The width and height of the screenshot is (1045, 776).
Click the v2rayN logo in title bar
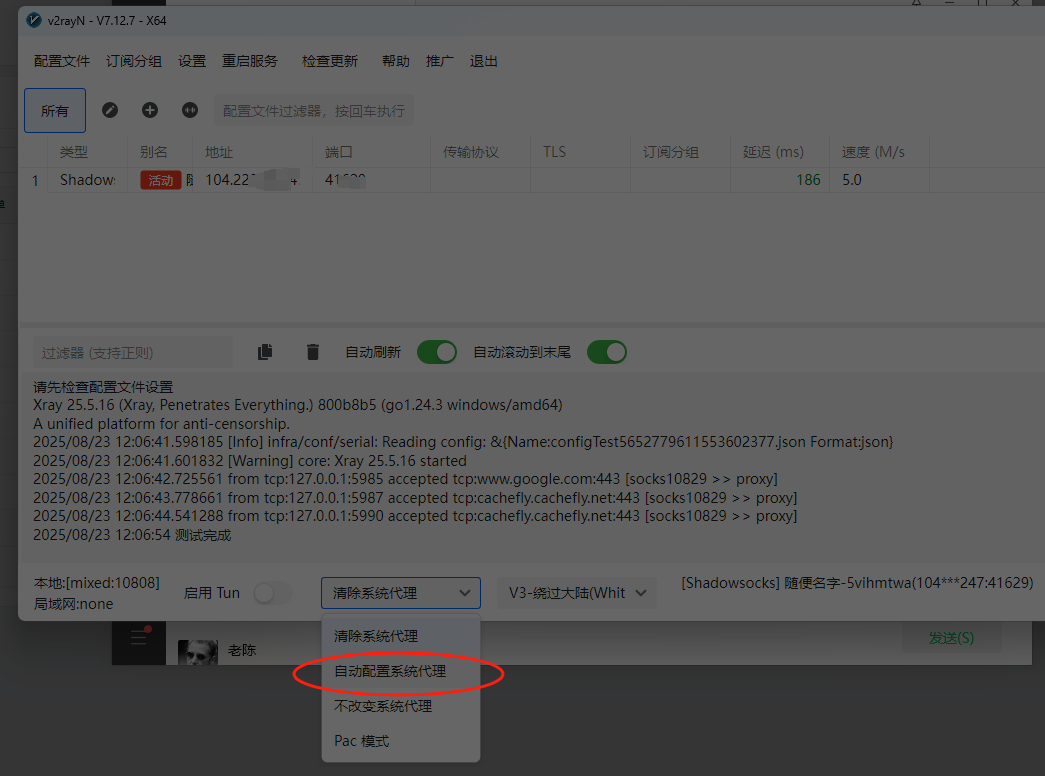coord(34,20)
